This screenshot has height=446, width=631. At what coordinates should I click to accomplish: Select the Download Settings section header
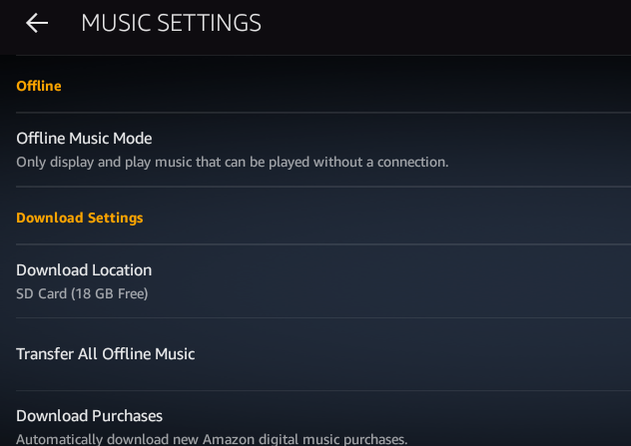[80, 218]
